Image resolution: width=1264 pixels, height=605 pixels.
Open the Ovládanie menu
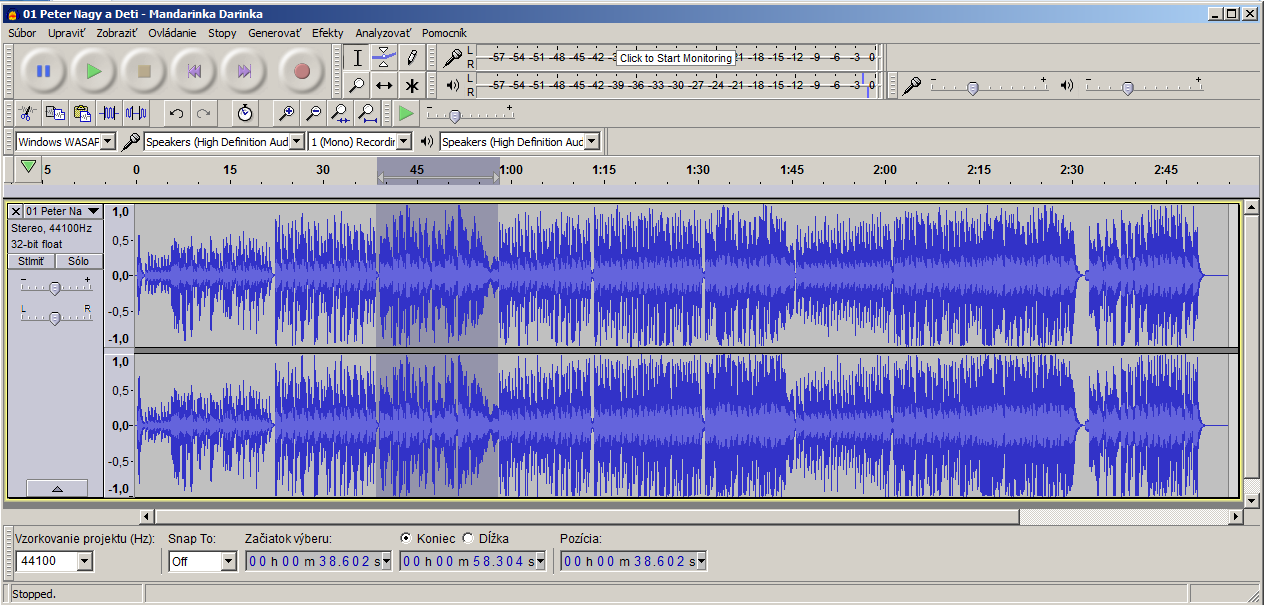(173, 33)
